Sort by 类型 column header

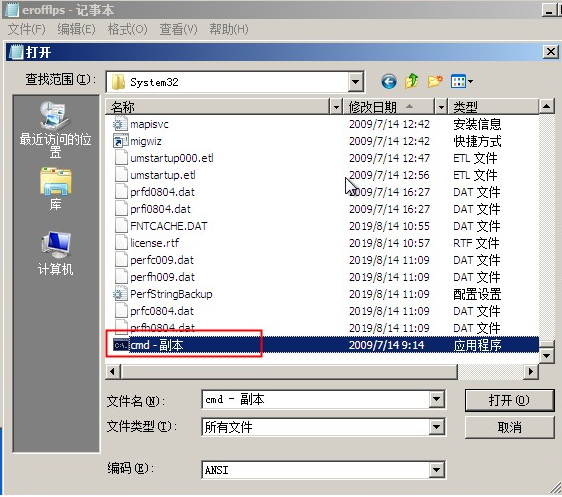493,107
